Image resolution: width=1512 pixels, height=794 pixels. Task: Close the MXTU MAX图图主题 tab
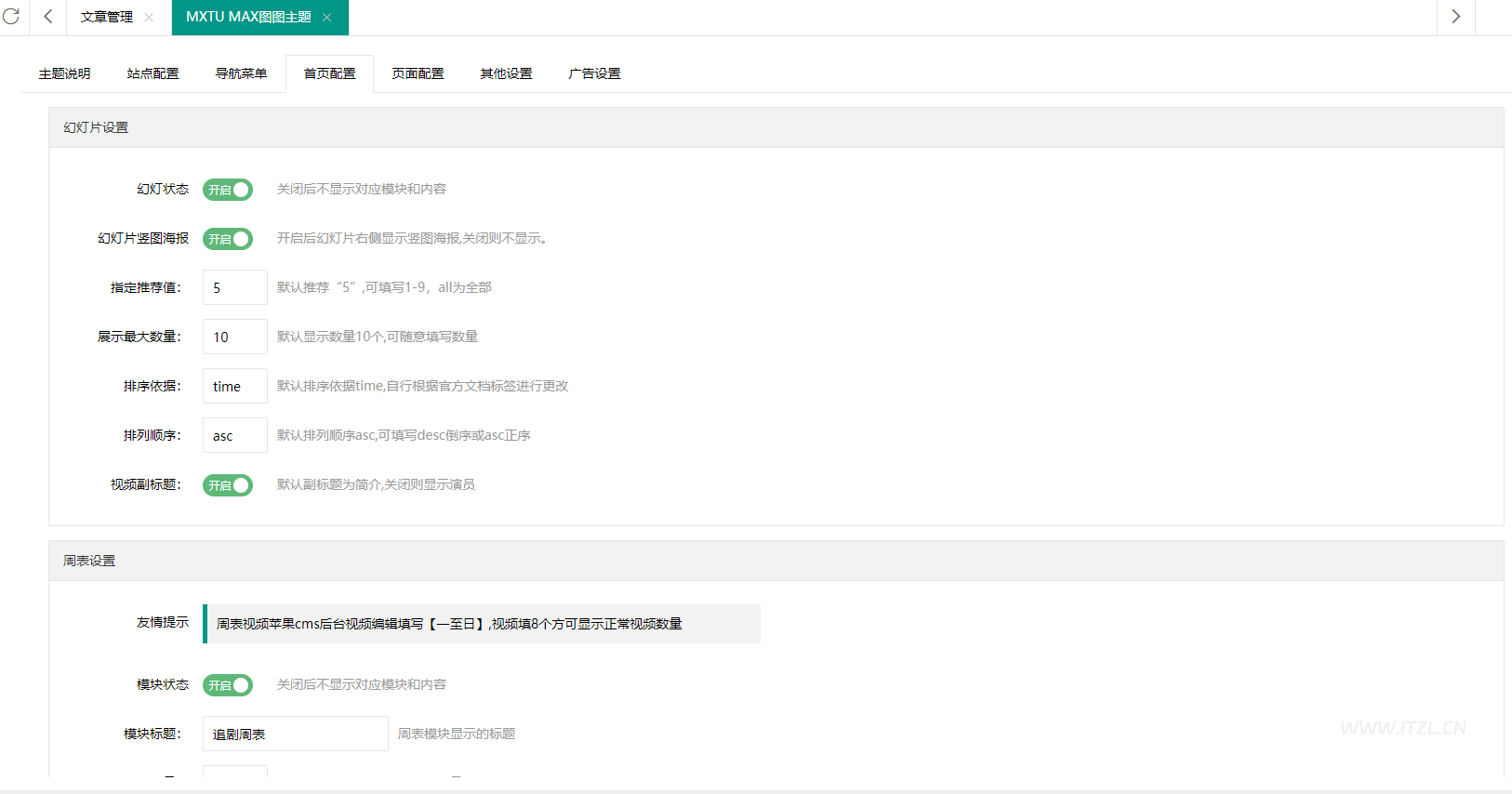[327, 18]
